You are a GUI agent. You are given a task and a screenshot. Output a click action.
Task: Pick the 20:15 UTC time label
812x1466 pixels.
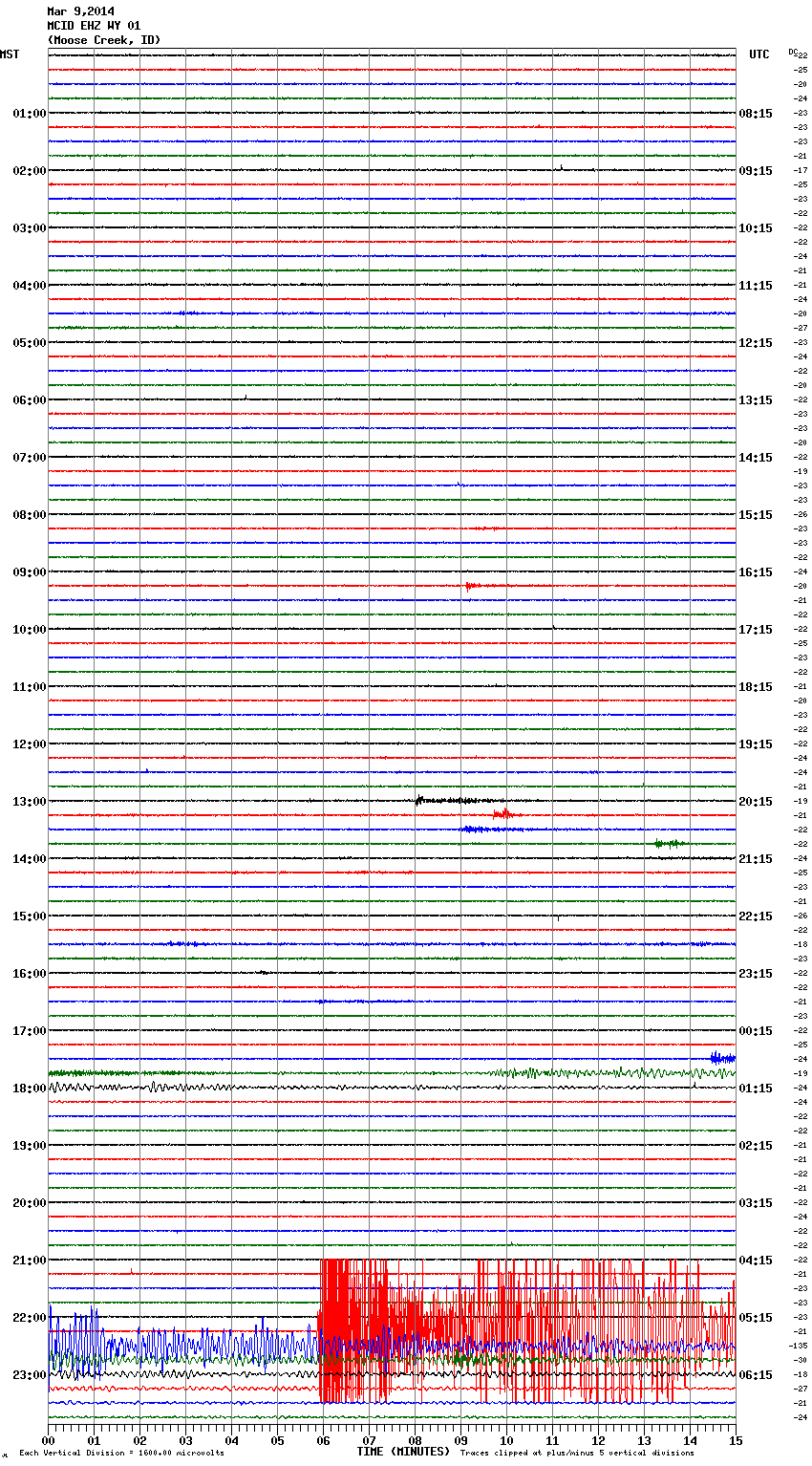coord(756,802)
